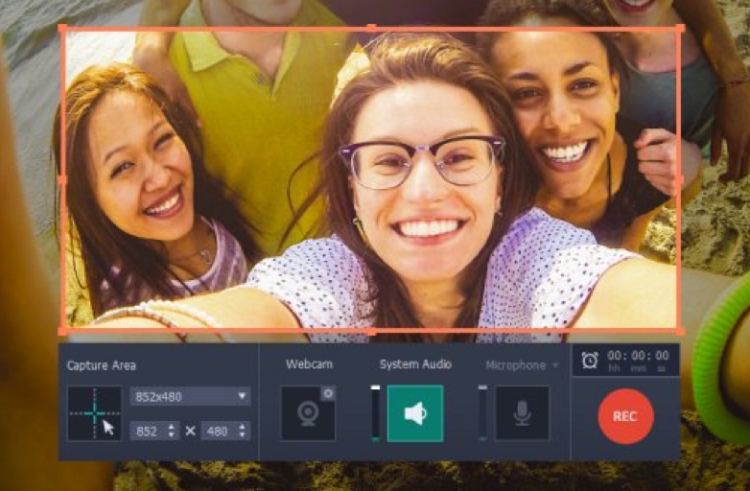Click the capture area crosshair selector icon
Viewport: 750px width, 491px height.
94,413
